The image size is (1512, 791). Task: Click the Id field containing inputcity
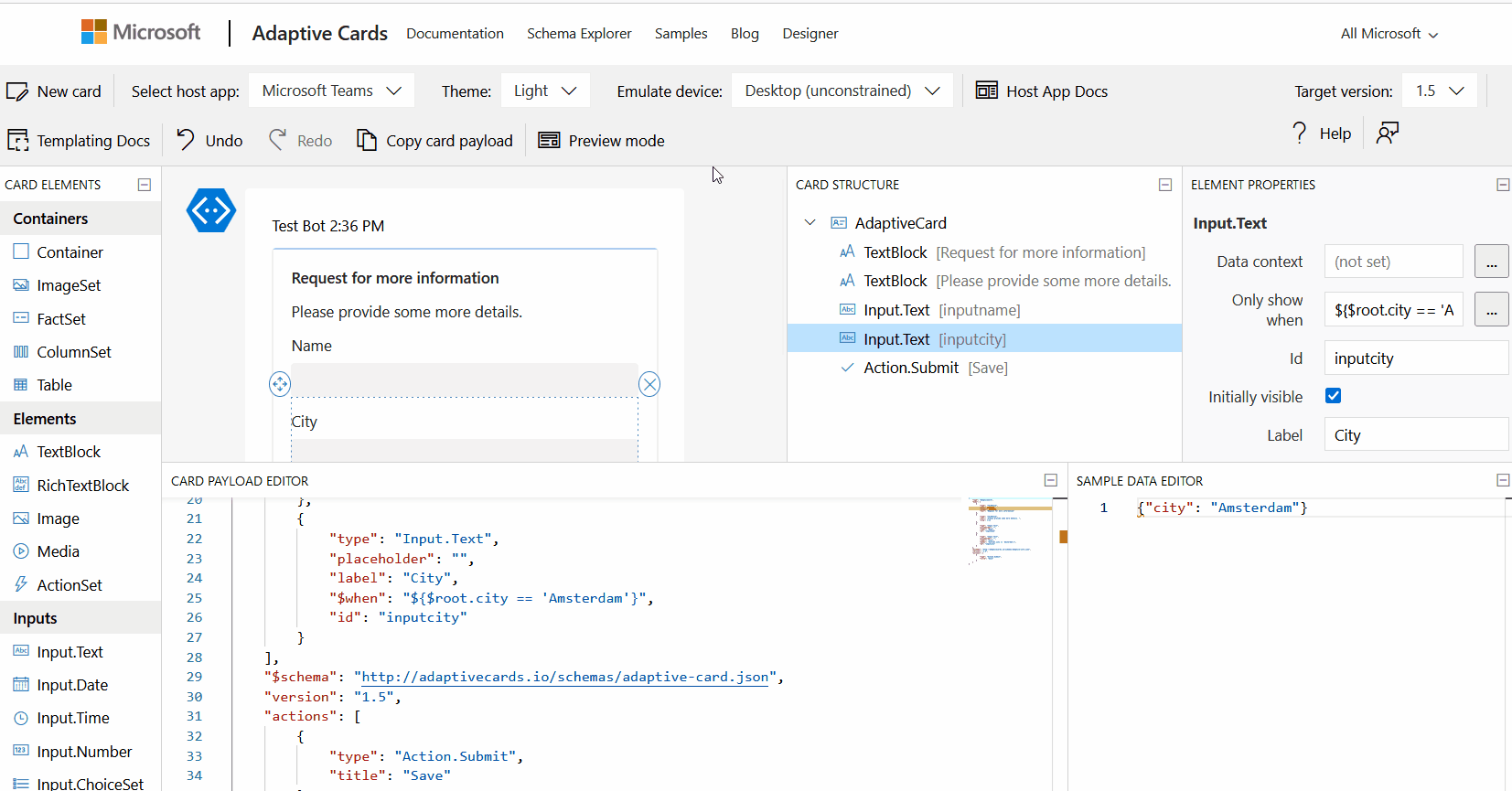click(x=1416, y=358)
